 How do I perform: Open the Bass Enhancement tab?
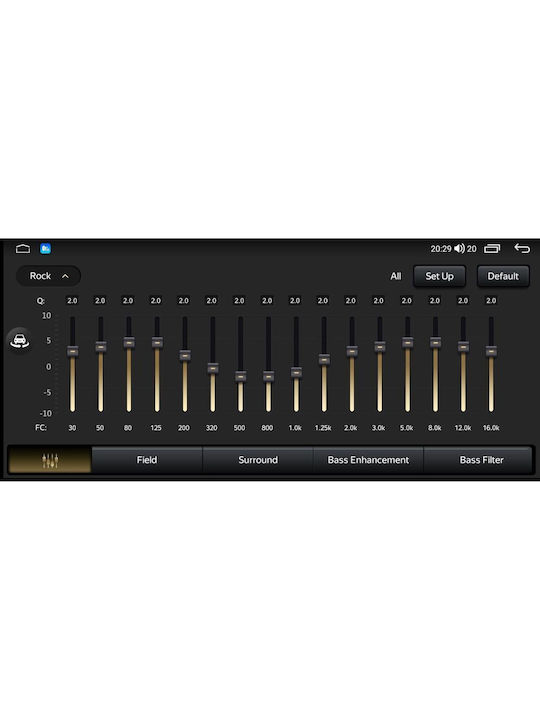coord(368,460)
